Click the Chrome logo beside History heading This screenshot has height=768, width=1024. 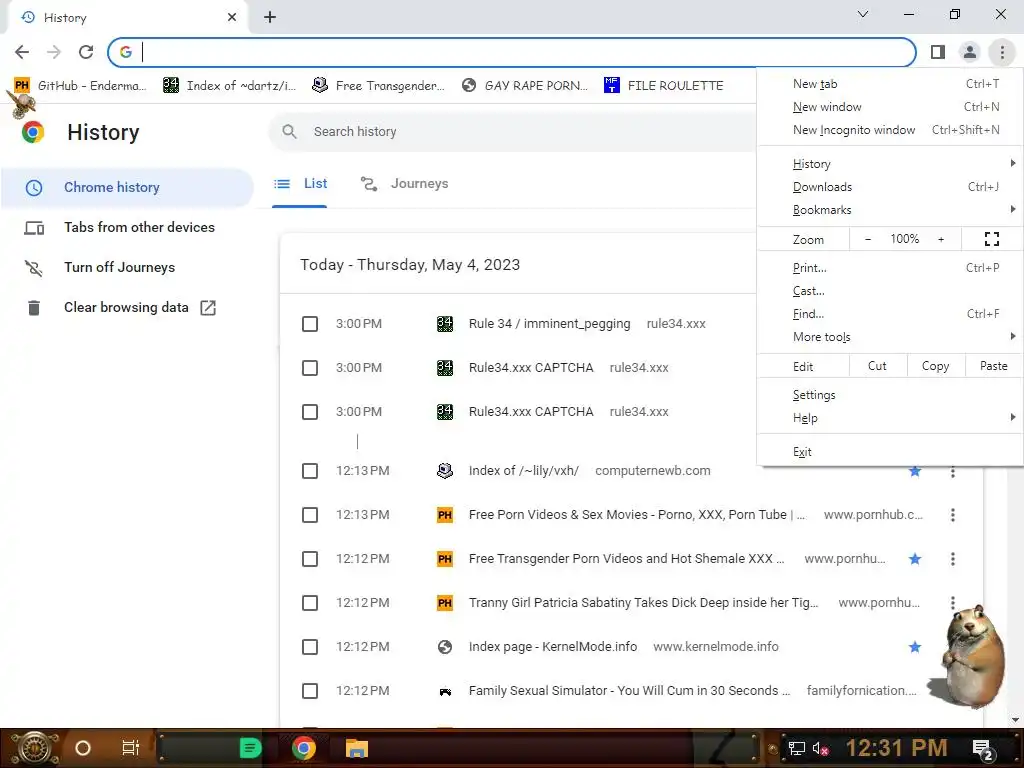pos(33,132)
